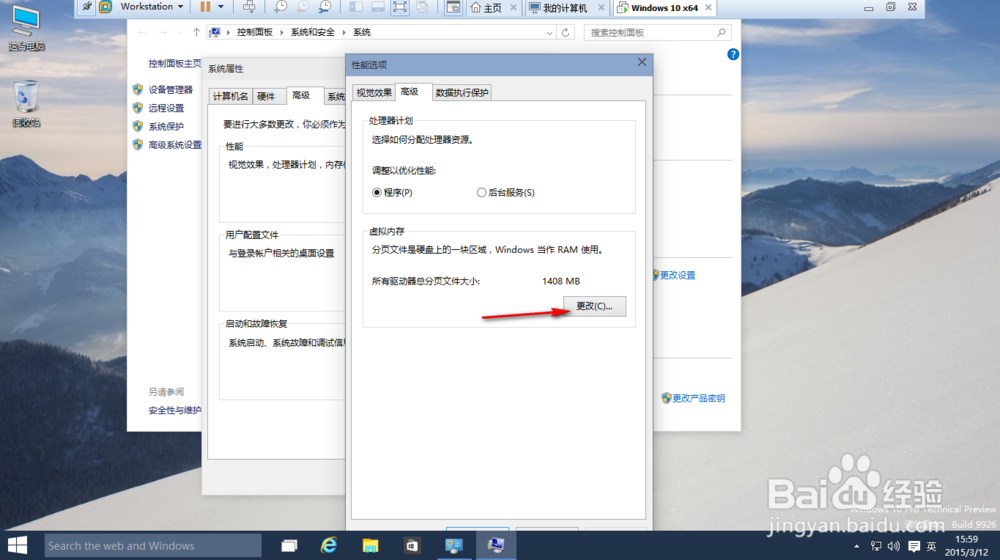Expand the power options arrow beside pause
The image size is (1000, 560).
(x=221, y=7)
